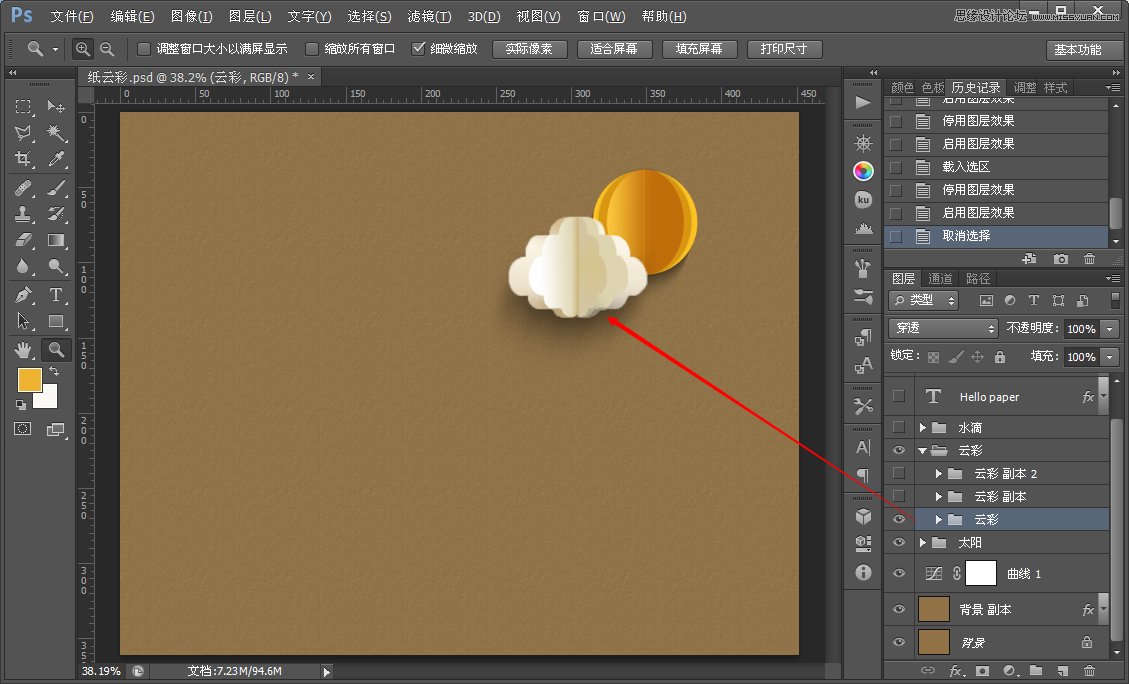Show the 水滴 layer group
Viewport: 1129px width, 684px height.
tap(899, 427)
